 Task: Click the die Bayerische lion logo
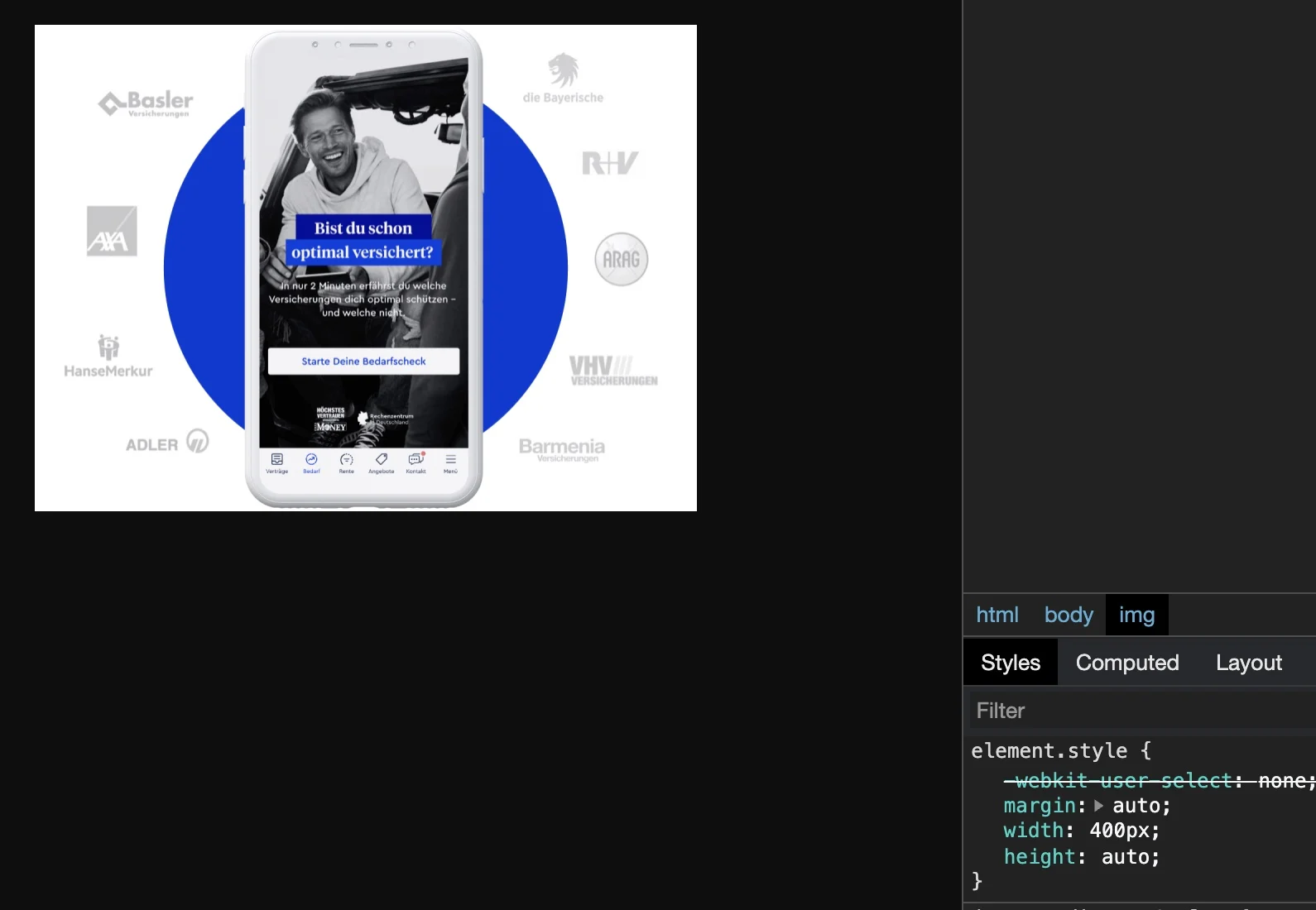point(563,79)
